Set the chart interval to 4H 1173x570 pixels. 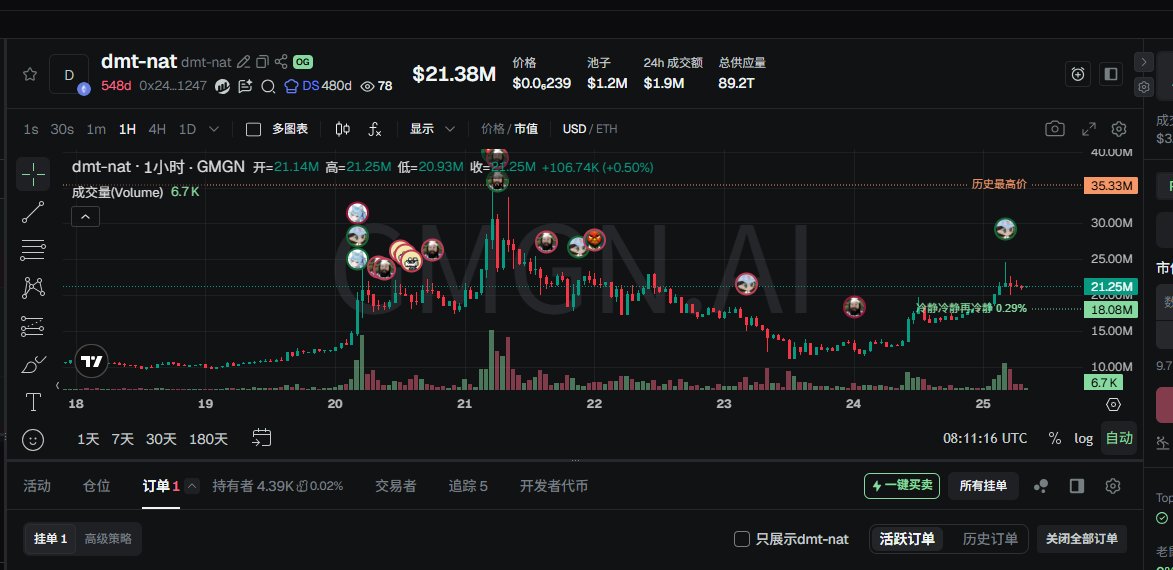pos(157,129)
